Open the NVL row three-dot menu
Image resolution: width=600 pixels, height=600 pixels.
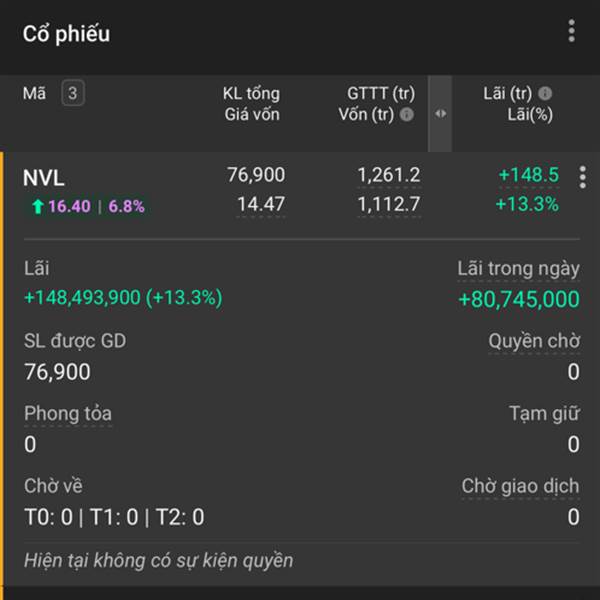click(582, 177)
